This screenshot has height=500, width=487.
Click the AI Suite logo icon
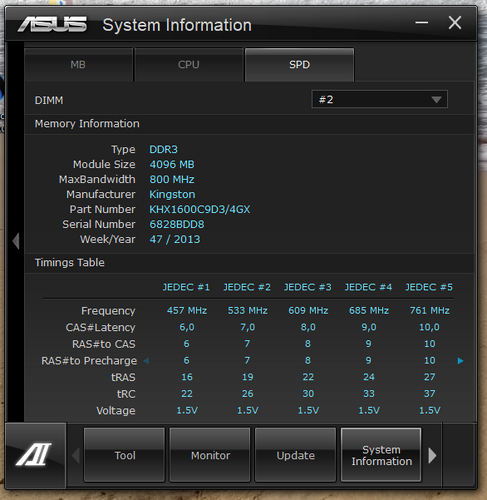(x=33, y=454)
